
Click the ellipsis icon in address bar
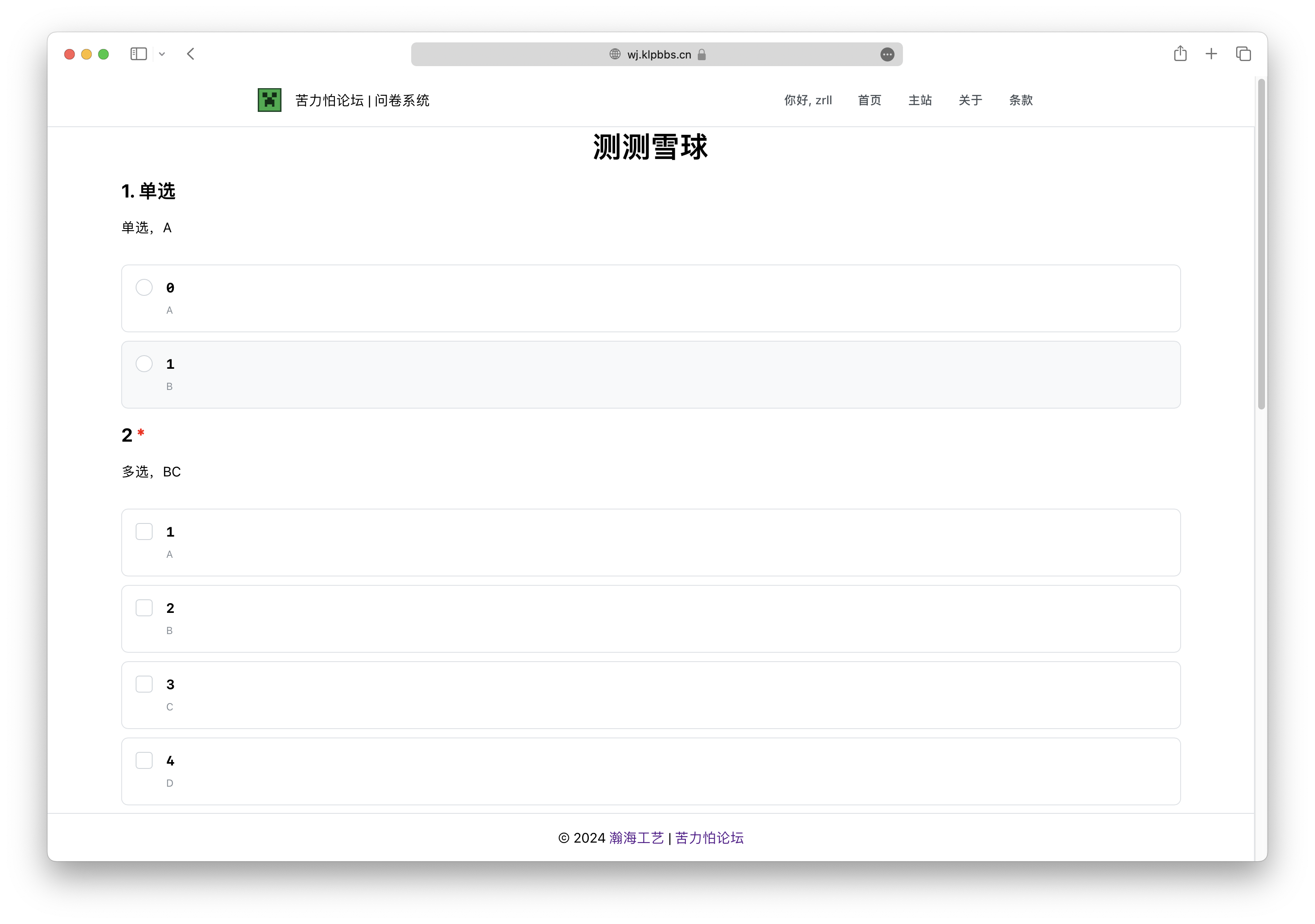(887, 54)
